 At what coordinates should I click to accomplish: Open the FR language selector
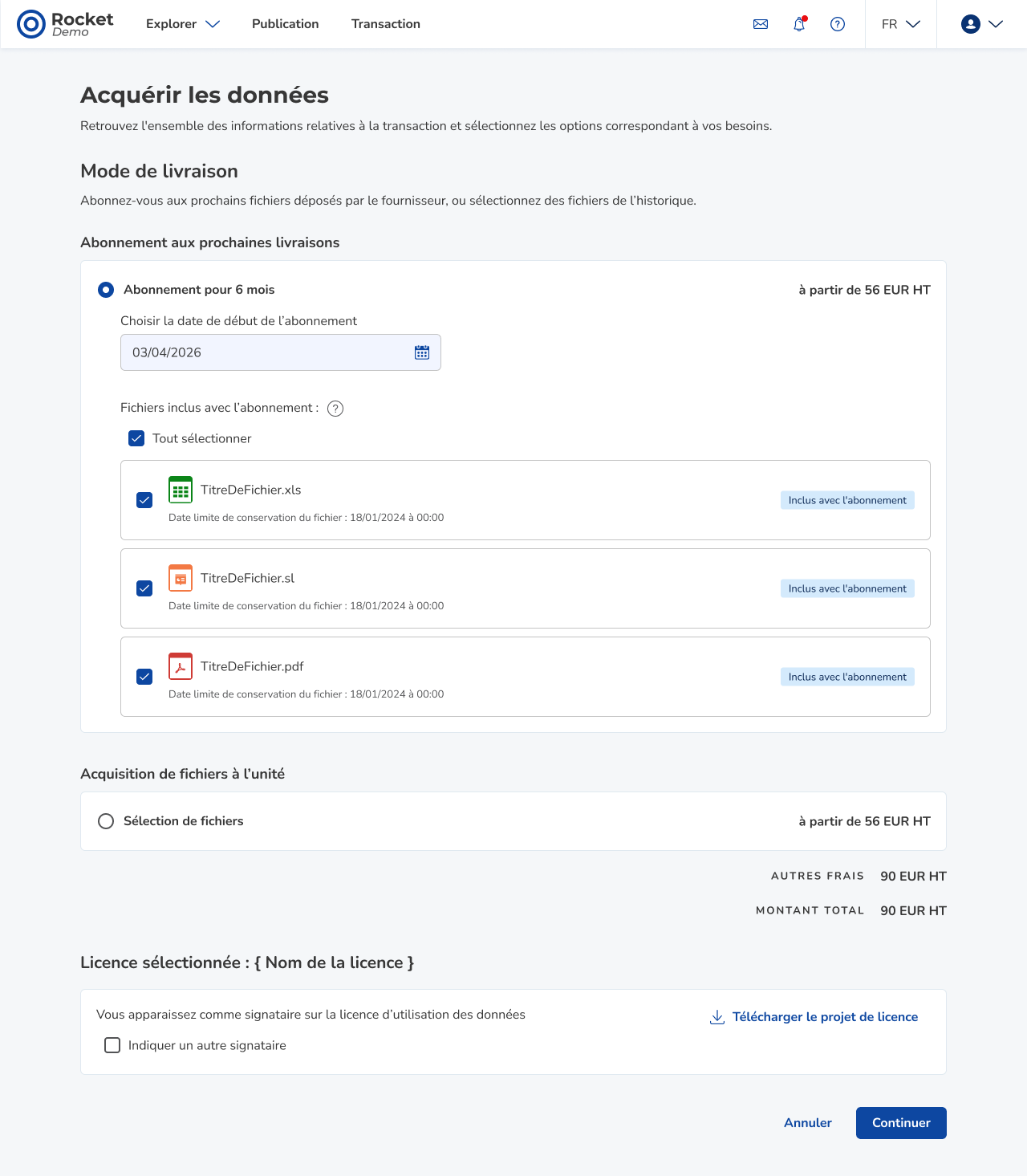tap(900, 24)
